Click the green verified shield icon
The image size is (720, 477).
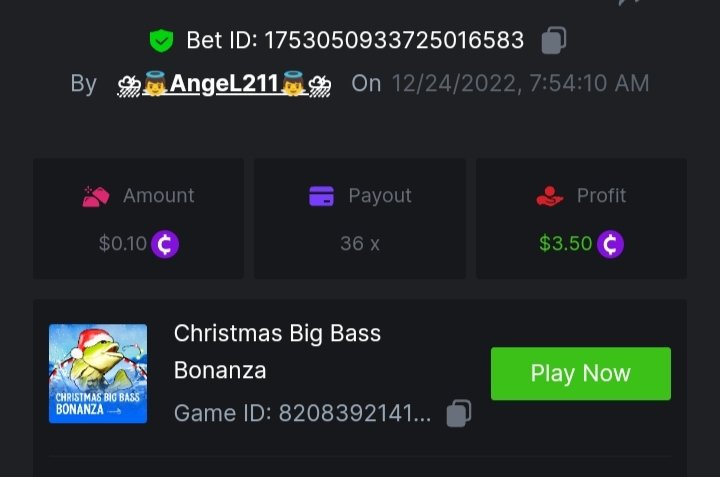click(161, 41)
